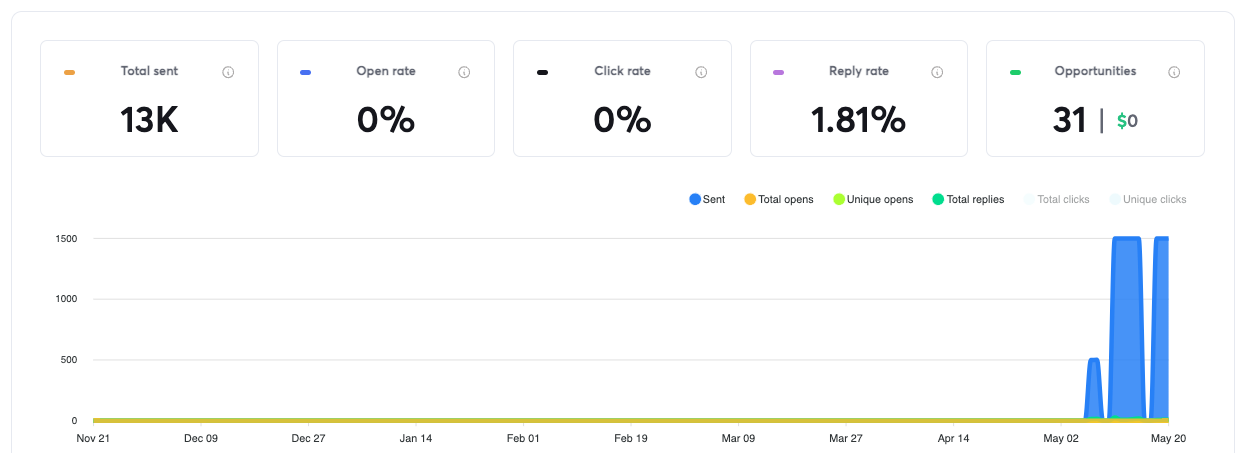Click the 31 opportunities count
This screenshot has height=453, width=1251.
pyautogui.click(x=1069, y=121)
